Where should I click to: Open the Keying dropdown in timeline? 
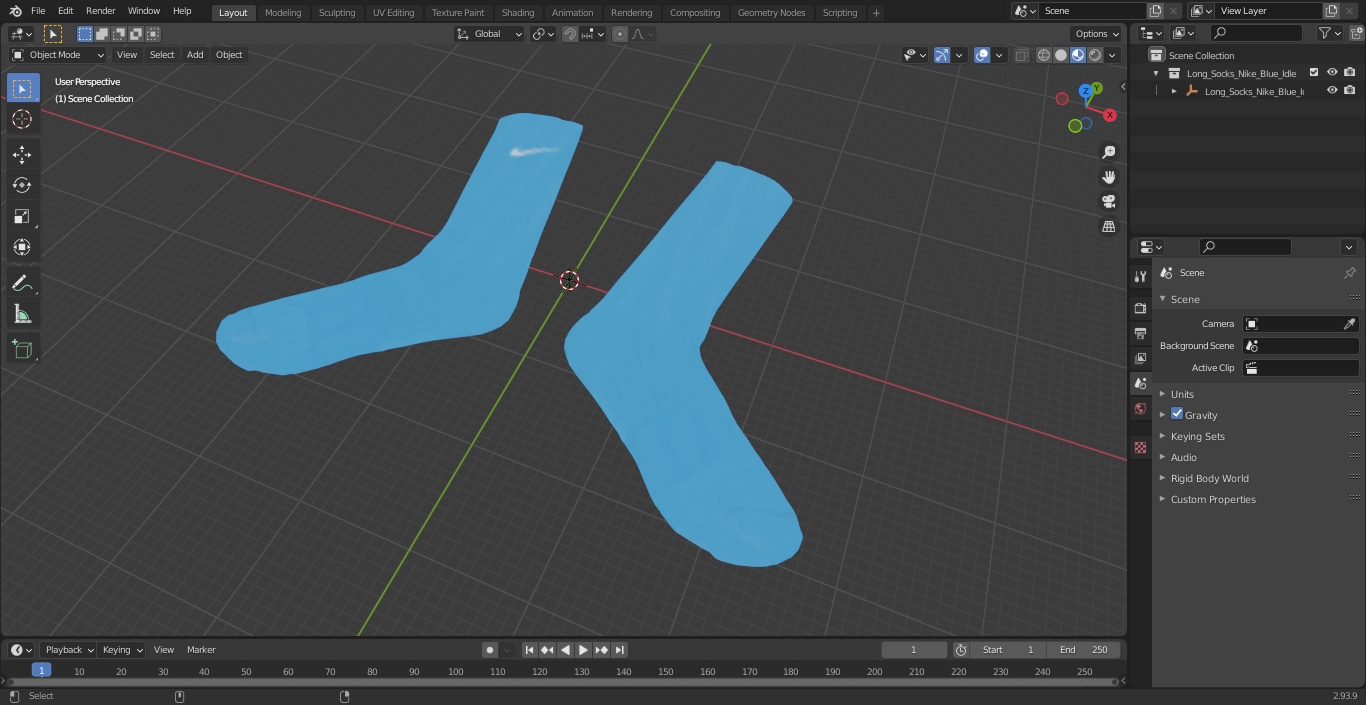[x=122, y=650]
